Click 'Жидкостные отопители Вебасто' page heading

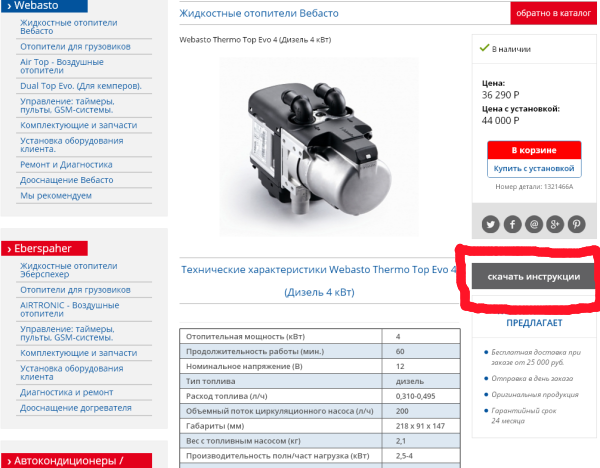tap(259, 13)
